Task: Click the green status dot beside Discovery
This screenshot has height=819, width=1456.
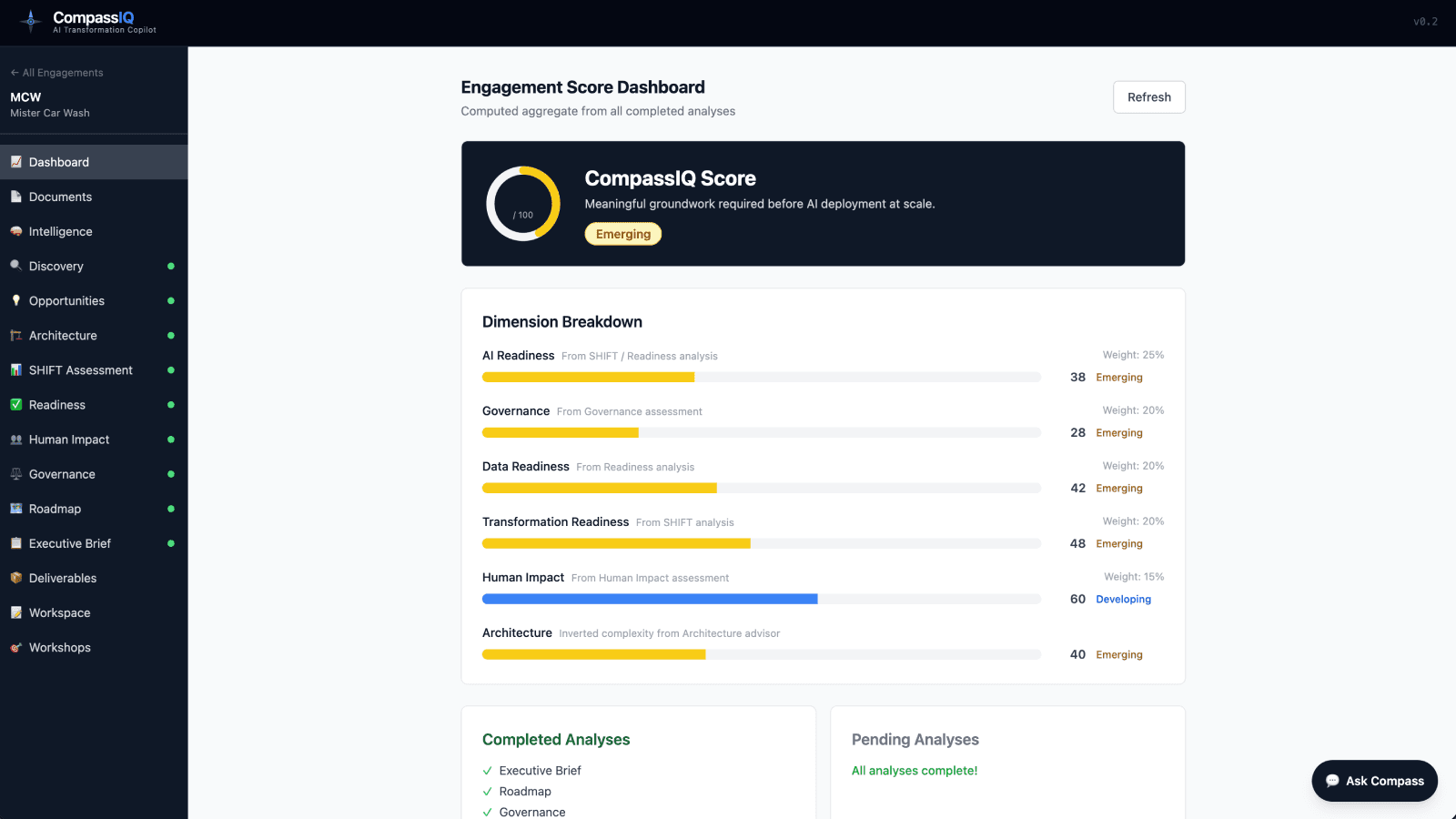Action: click(171, 266)
